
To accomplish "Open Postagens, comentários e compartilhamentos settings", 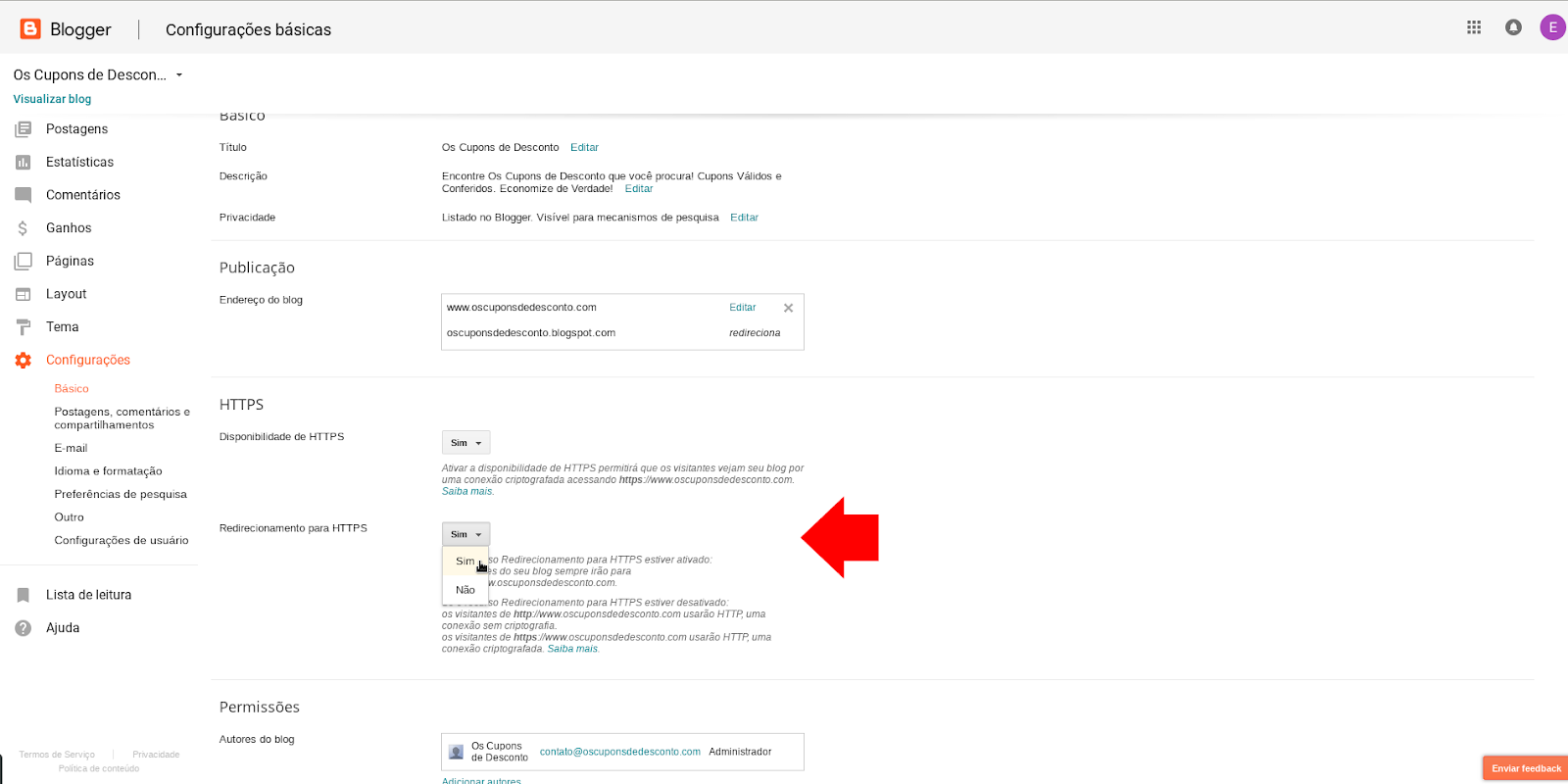I will (x=122, y=418).
